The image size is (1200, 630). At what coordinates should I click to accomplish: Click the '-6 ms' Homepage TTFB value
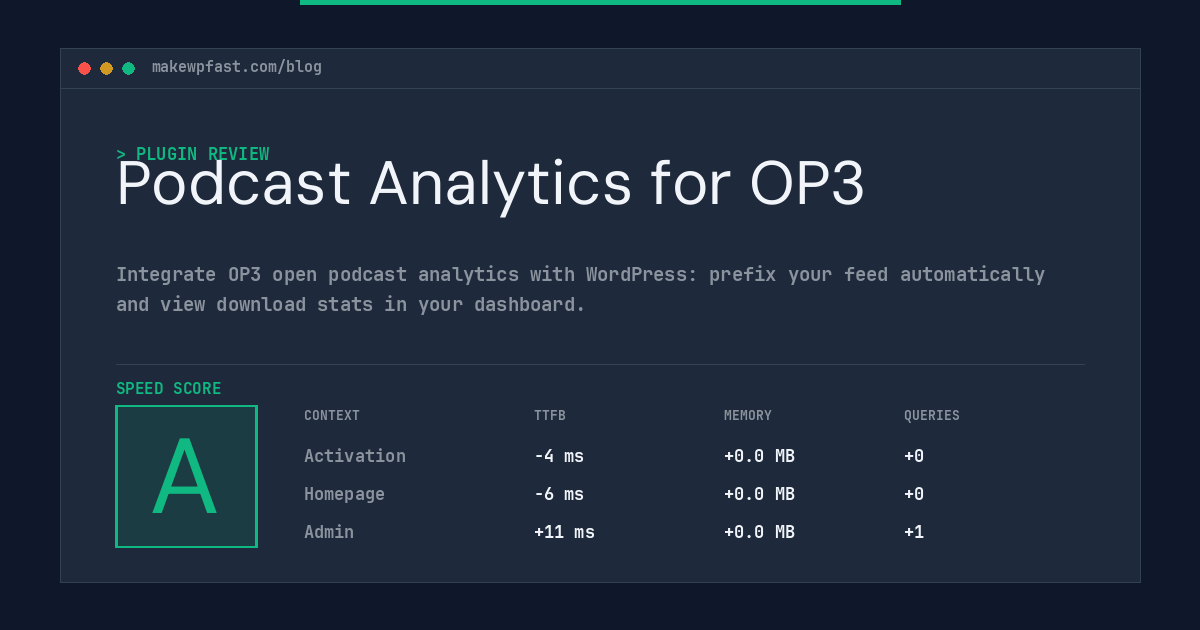[x=559, y=494]
